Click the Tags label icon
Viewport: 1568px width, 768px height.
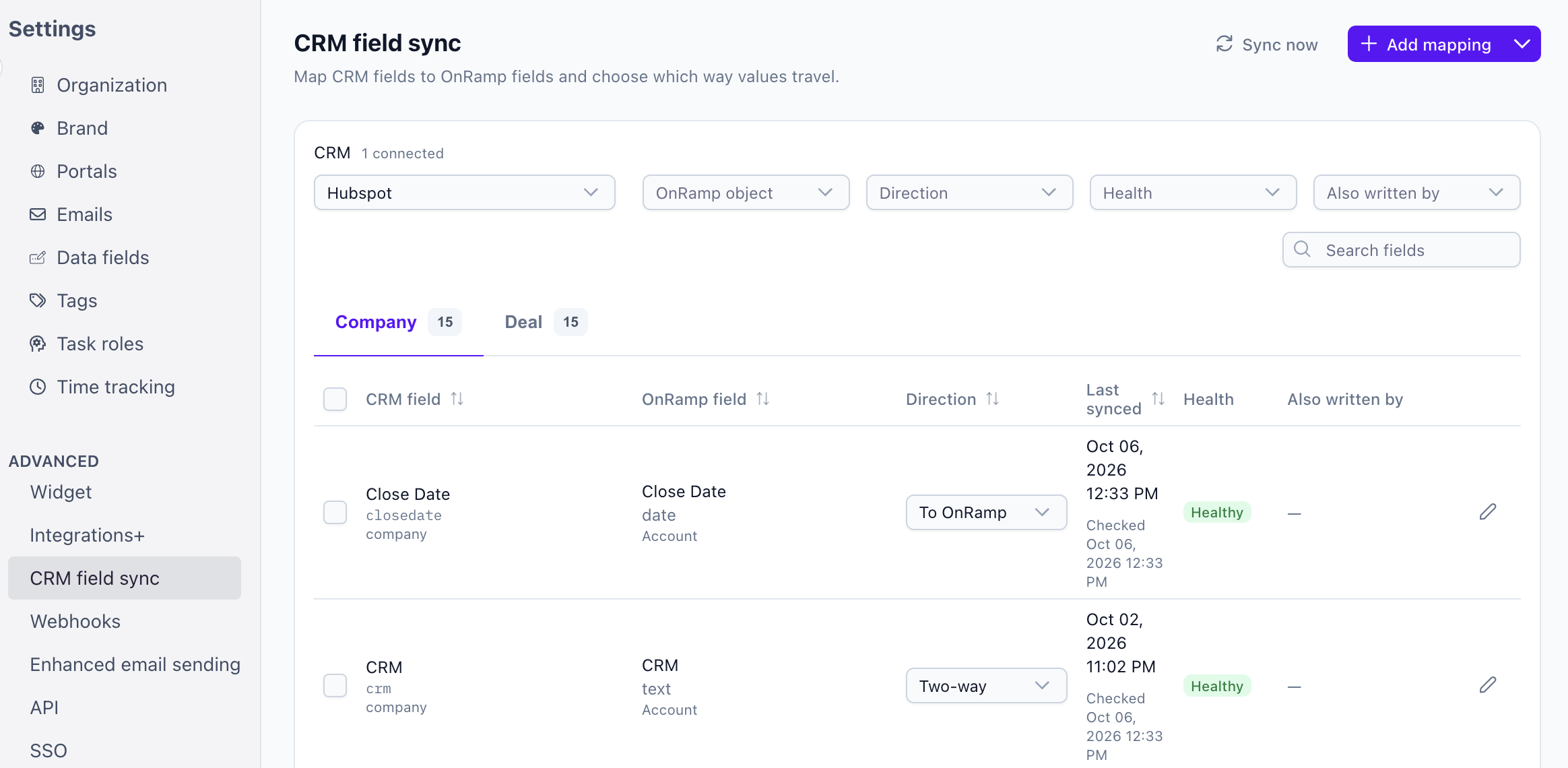[x=38, y=300]
